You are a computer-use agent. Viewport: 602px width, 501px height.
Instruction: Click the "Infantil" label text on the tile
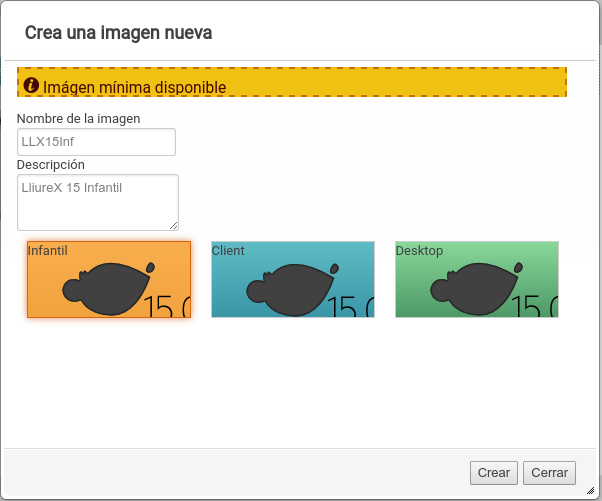(47, 250)
